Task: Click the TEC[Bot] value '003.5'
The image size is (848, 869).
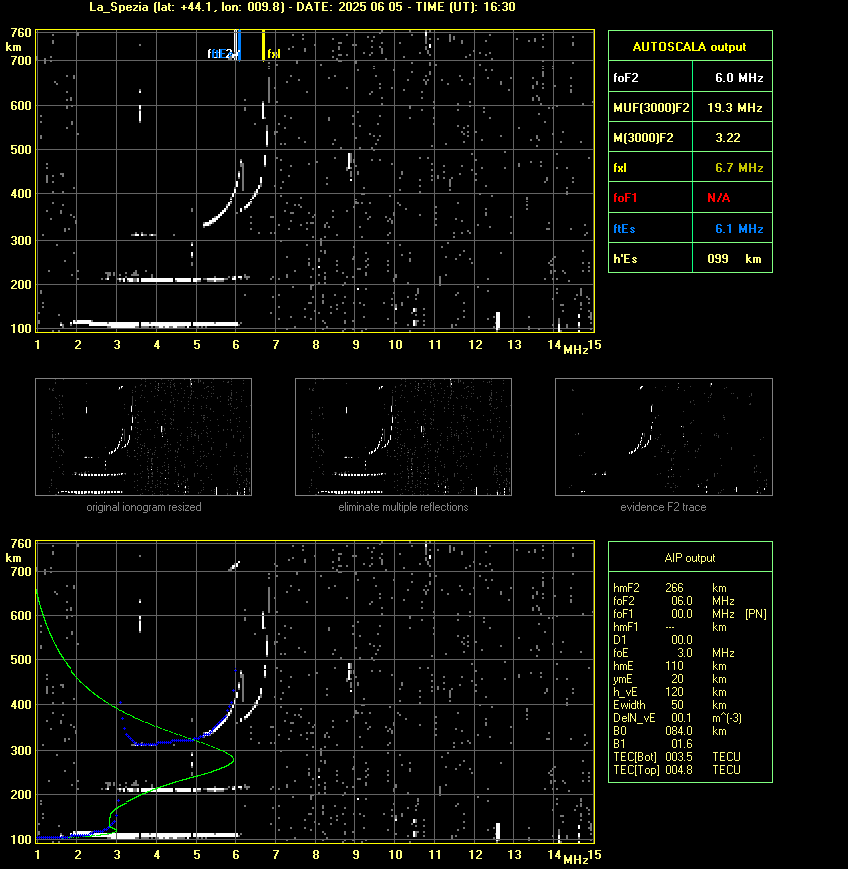Action: point(679,756)
